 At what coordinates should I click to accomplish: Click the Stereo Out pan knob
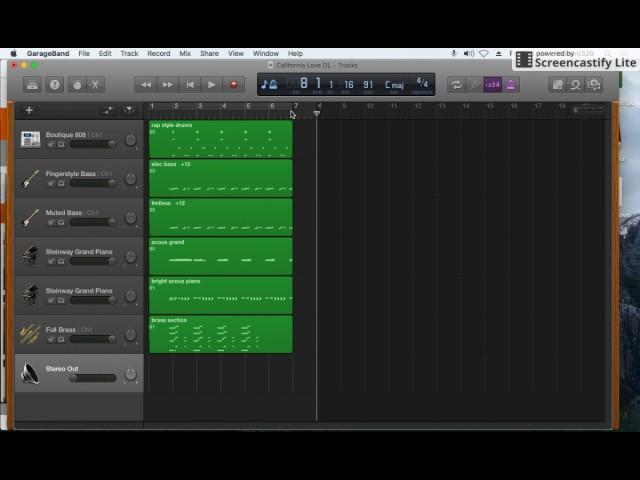coord(131,373)
